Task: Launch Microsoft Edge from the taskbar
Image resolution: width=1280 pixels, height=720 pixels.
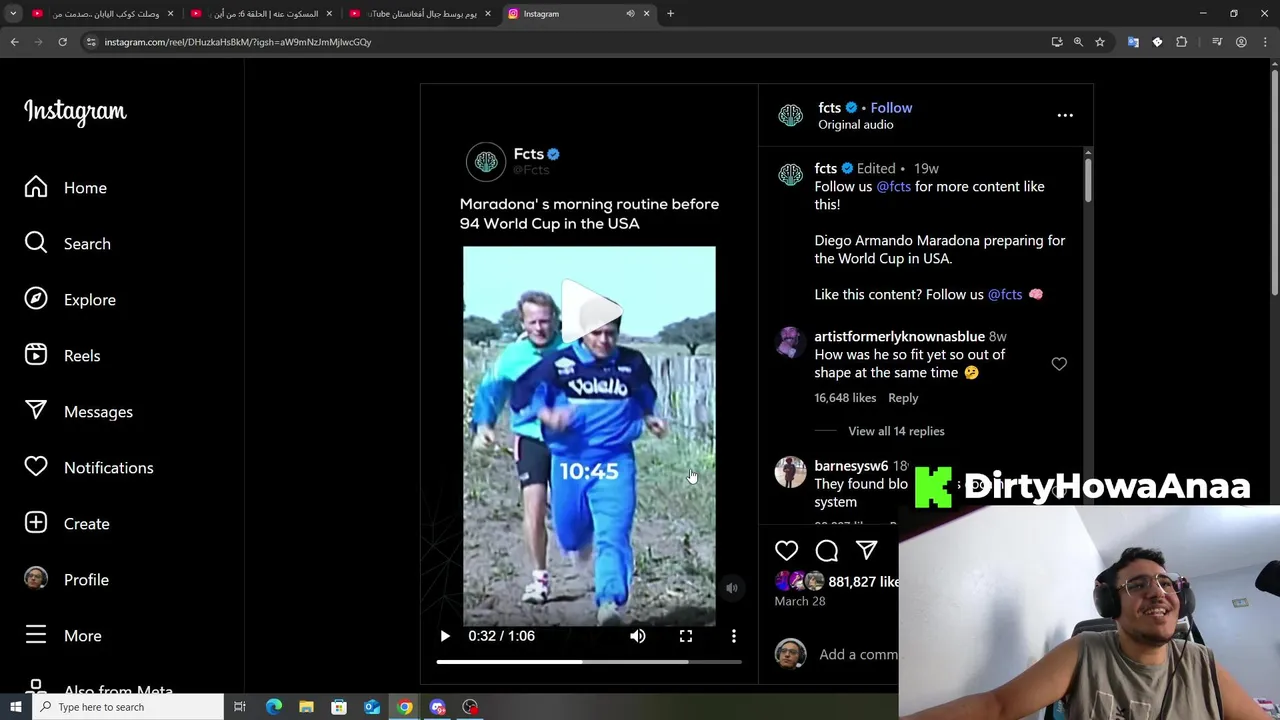Action: tap(273, 707)
